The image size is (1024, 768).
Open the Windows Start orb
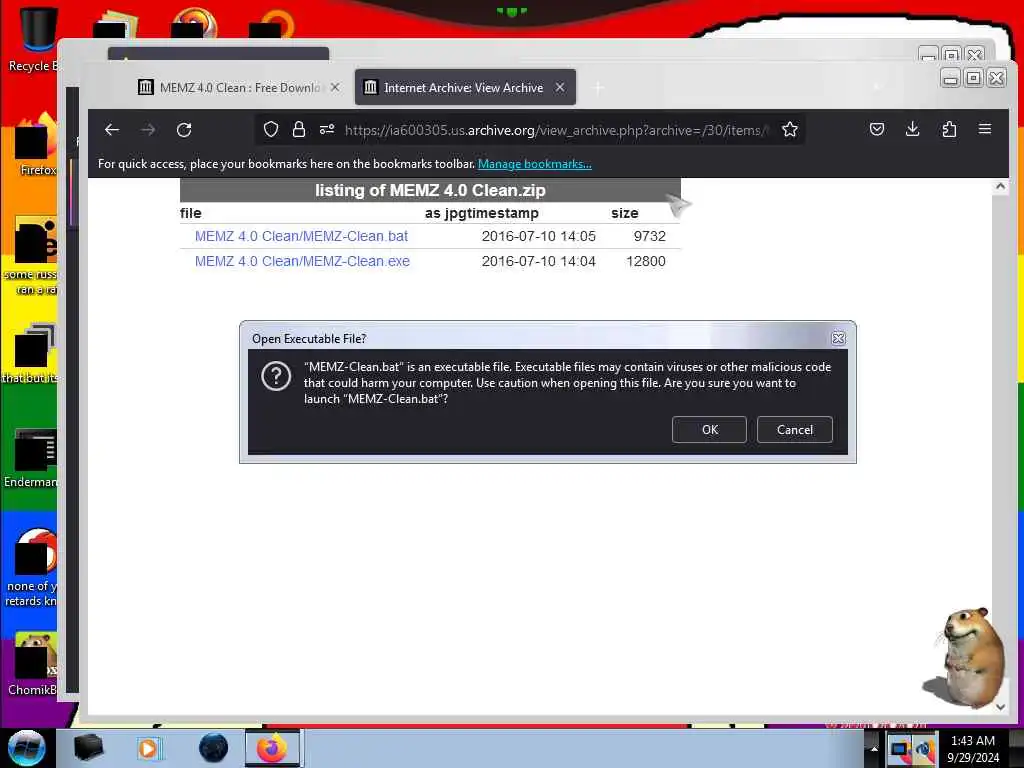[x=27, y=748]
